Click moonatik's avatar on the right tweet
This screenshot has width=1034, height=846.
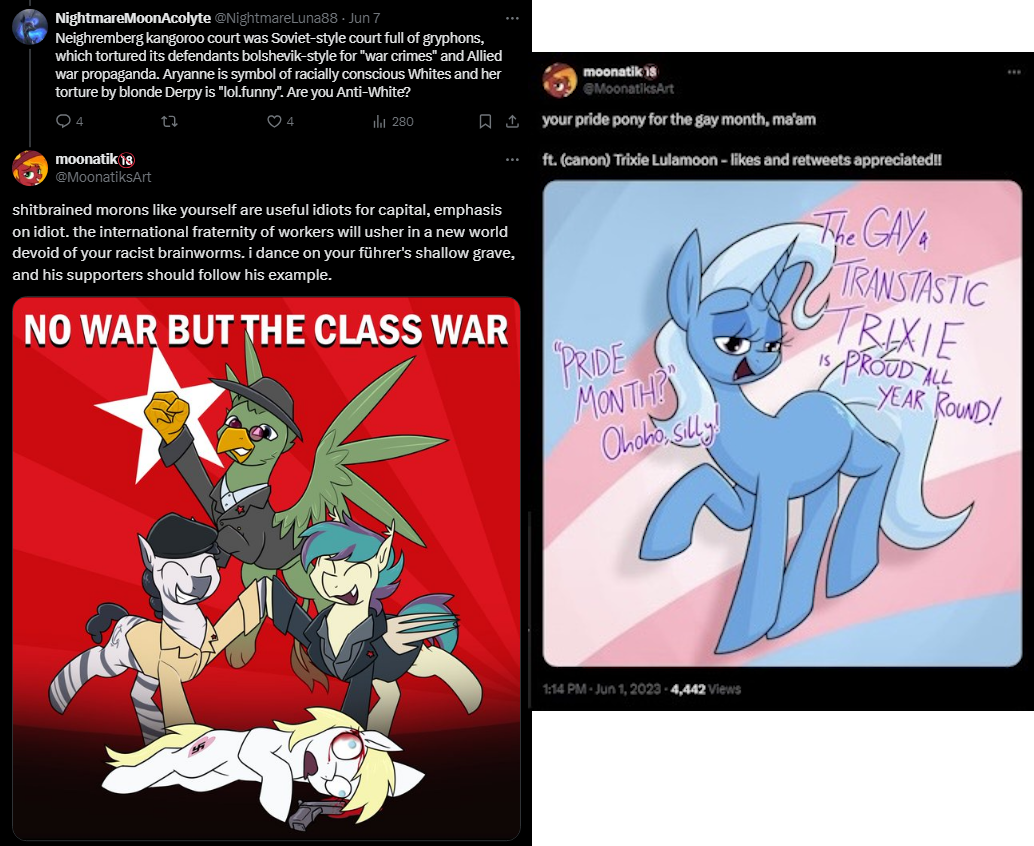pos(559,80)
